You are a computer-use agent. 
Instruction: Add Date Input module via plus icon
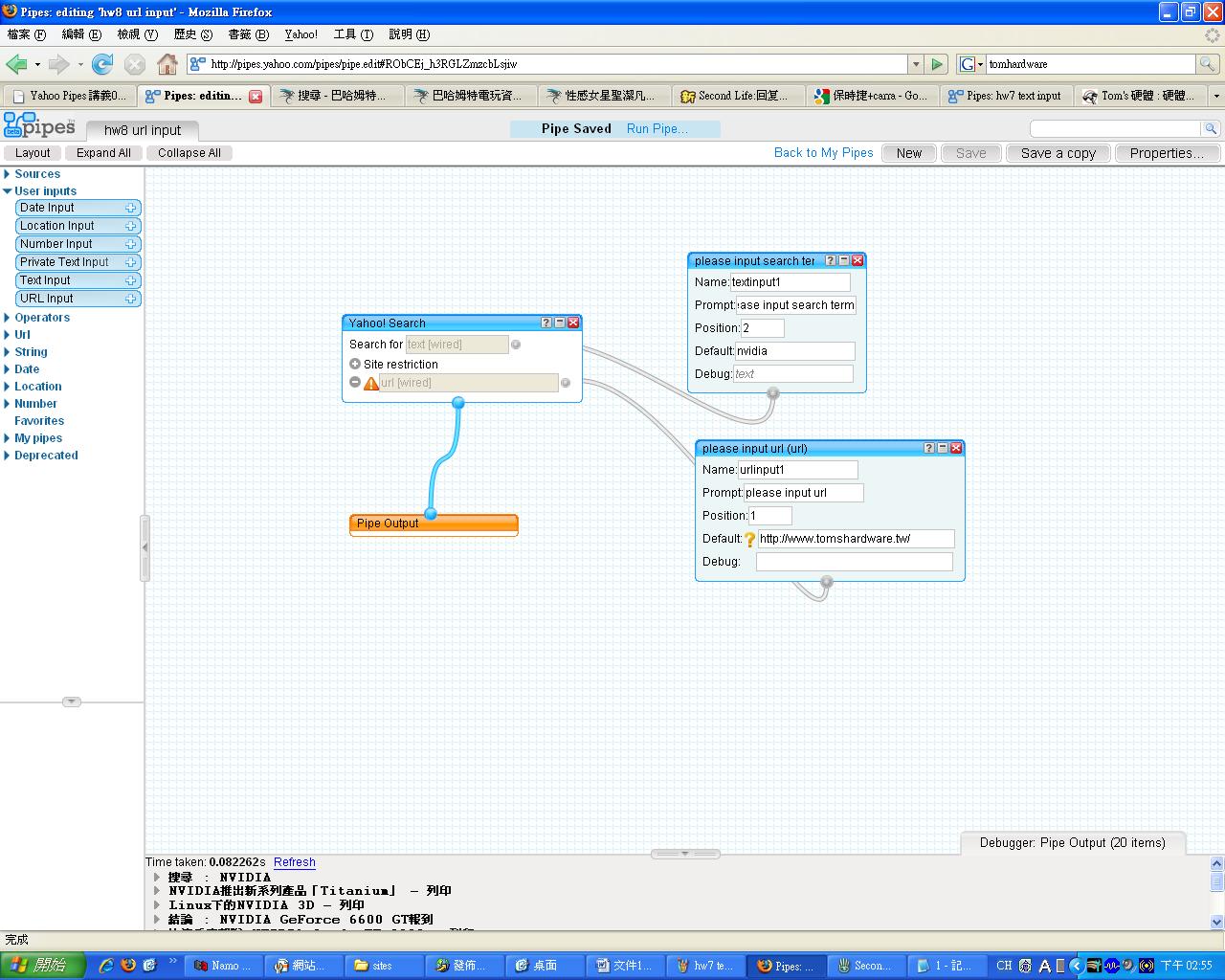pos(131,208)
